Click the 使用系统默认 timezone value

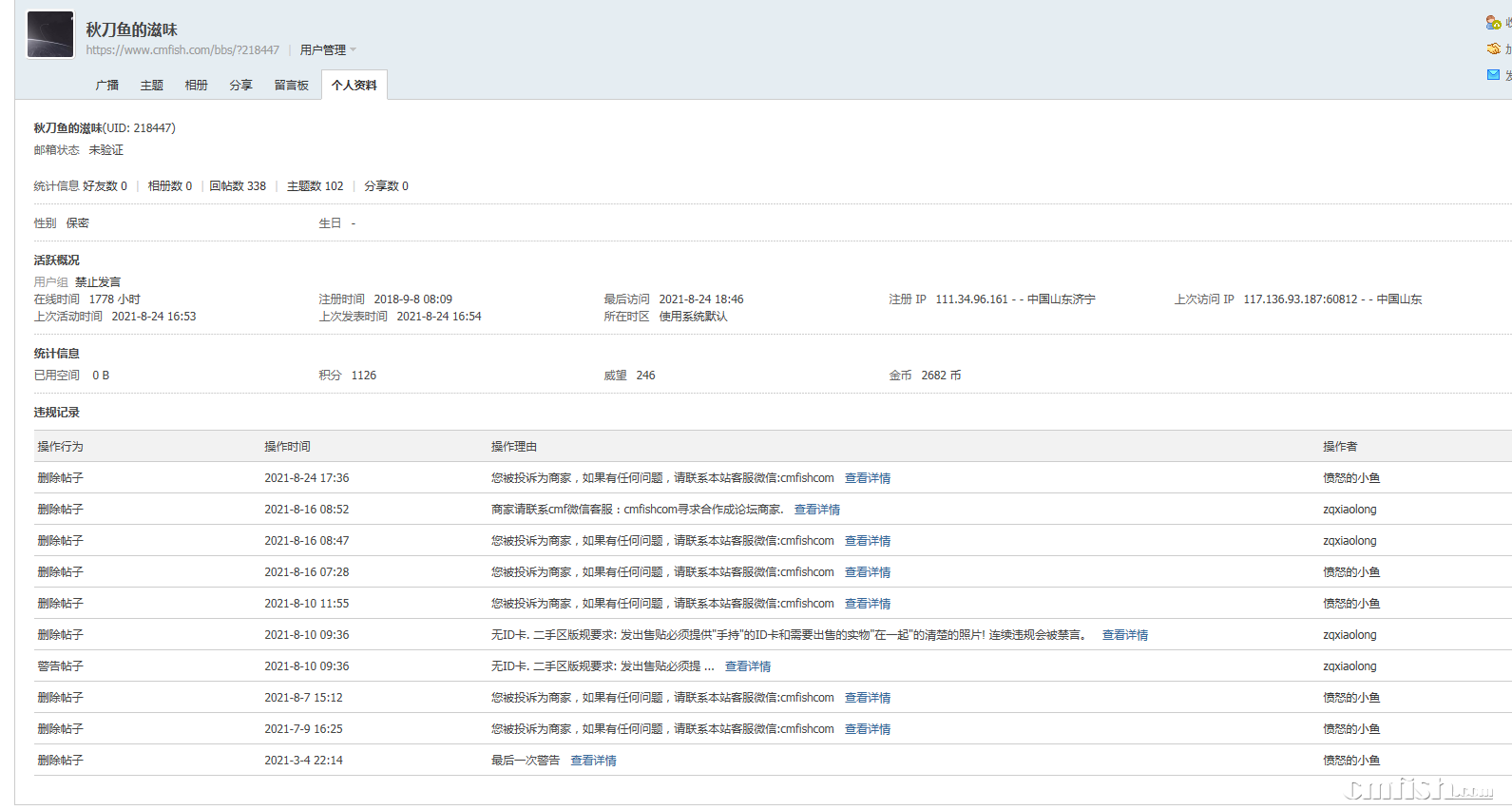(x=693, y=317)
